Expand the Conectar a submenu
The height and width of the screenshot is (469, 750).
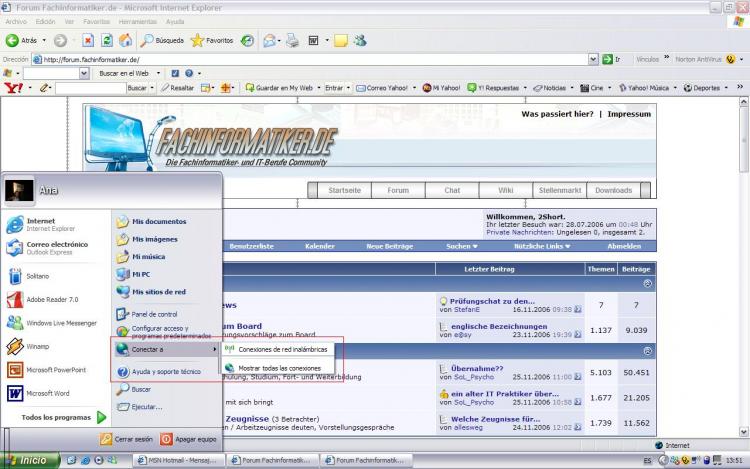166,349
